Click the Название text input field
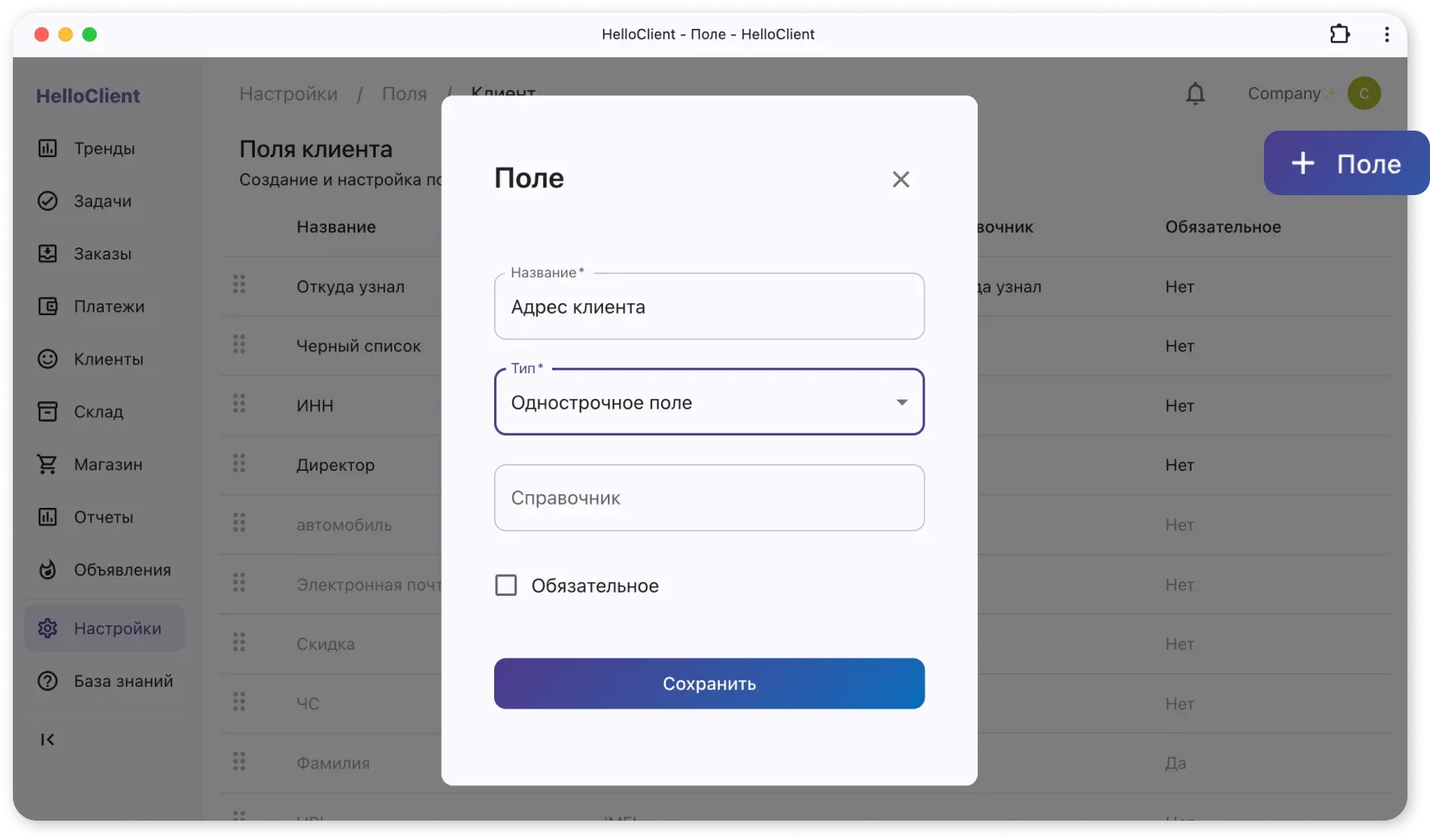The width and height of the screenshot is (1430, 840). tap(709, 307)
